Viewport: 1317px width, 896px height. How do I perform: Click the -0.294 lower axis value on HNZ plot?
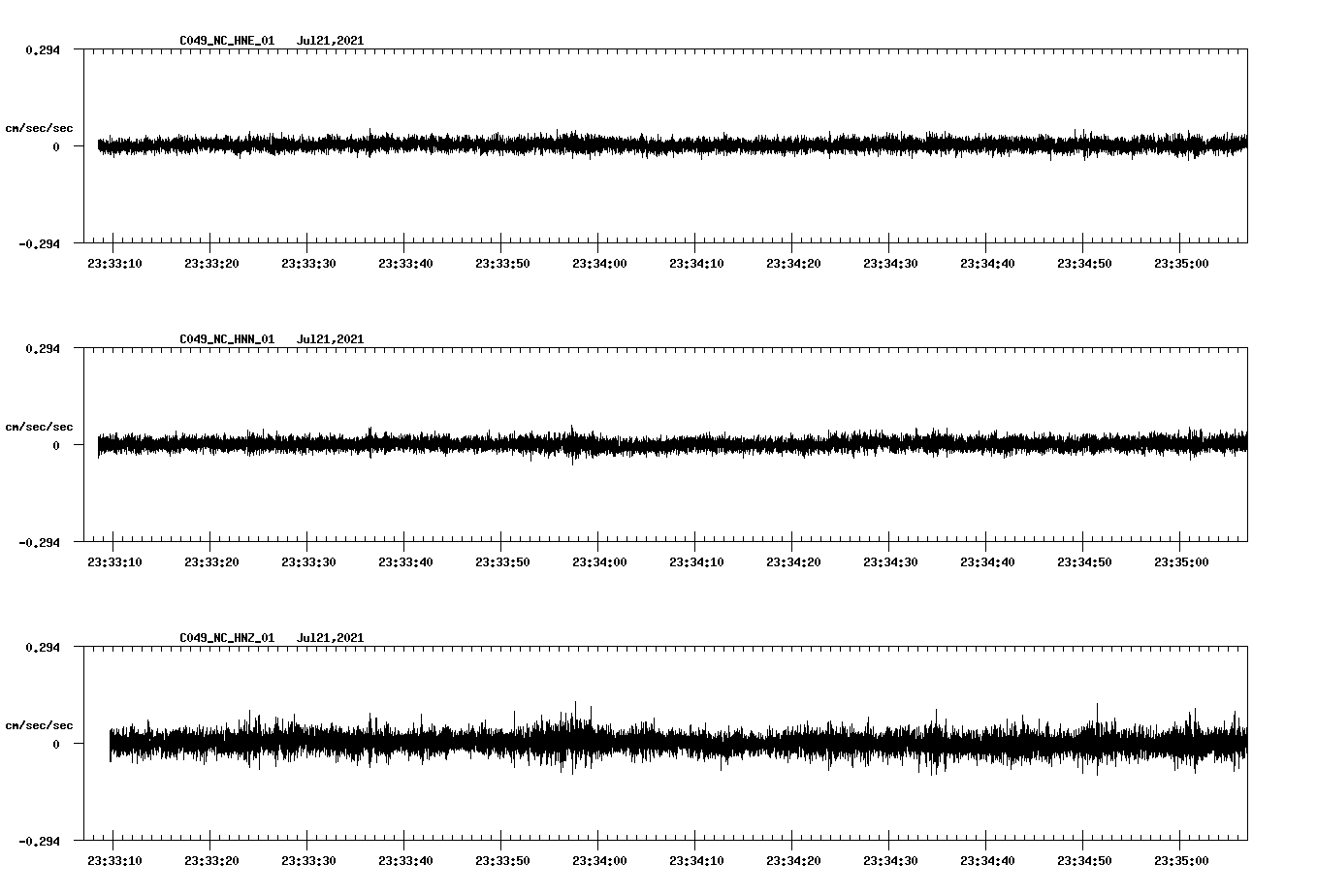tap(39, 841)
